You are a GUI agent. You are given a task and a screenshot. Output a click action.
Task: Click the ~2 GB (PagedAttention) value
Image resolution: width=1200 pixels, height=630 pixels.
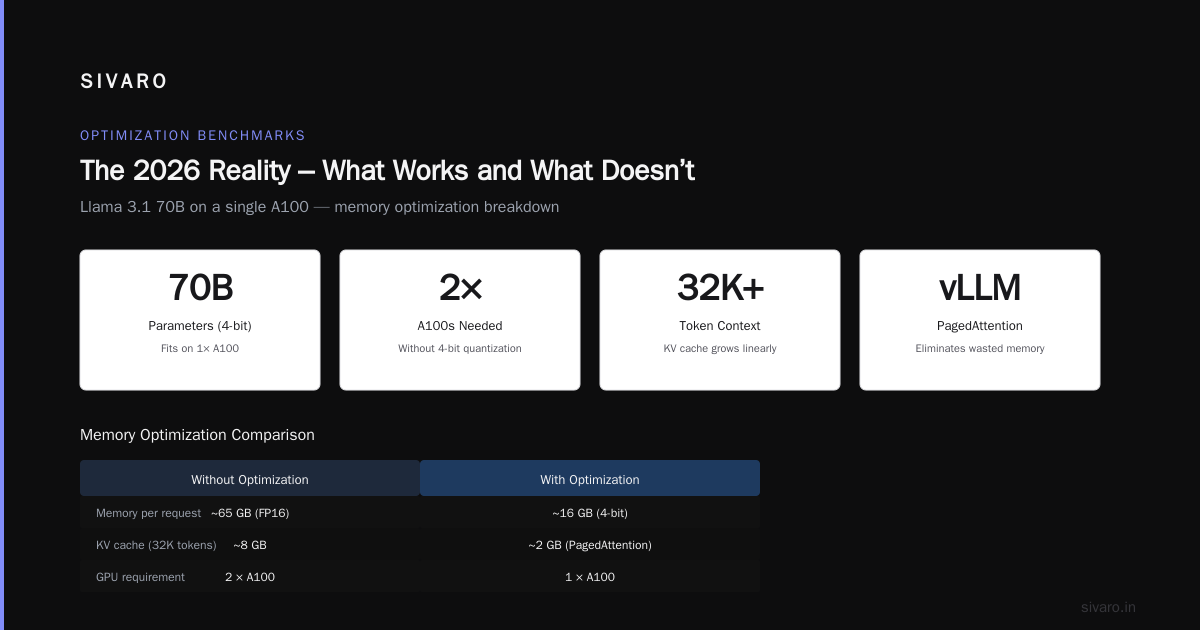[590, 545]
